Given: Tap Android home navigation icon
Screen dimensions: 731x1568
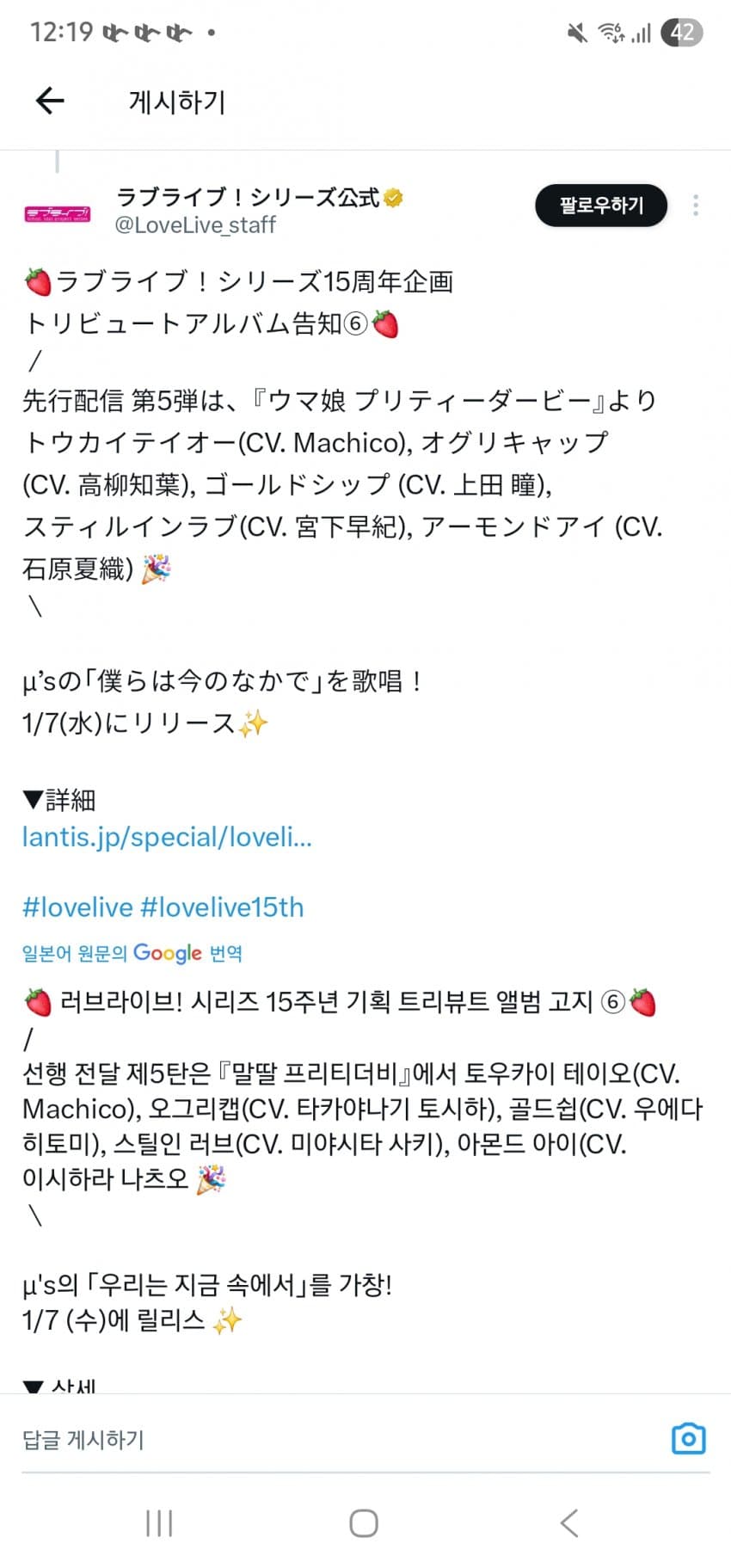Looking at the screenshot, I should pyautogui.click(x=364, y=1522).
